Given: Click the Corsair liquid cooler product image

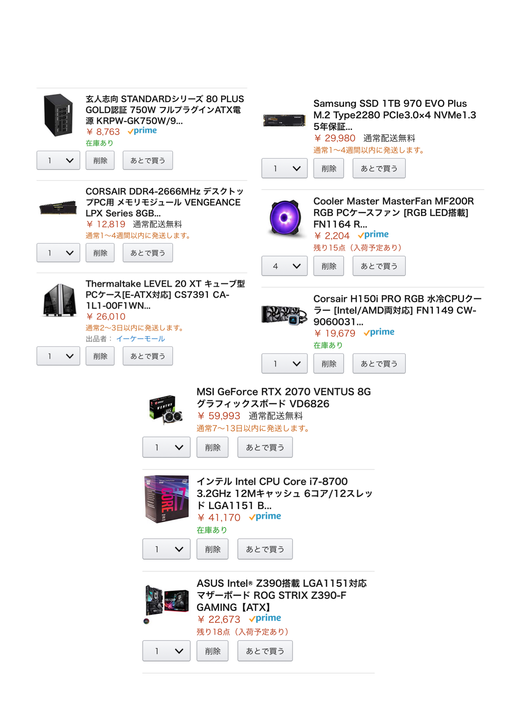Looking at the screenshot, I should tap(283, 314).
